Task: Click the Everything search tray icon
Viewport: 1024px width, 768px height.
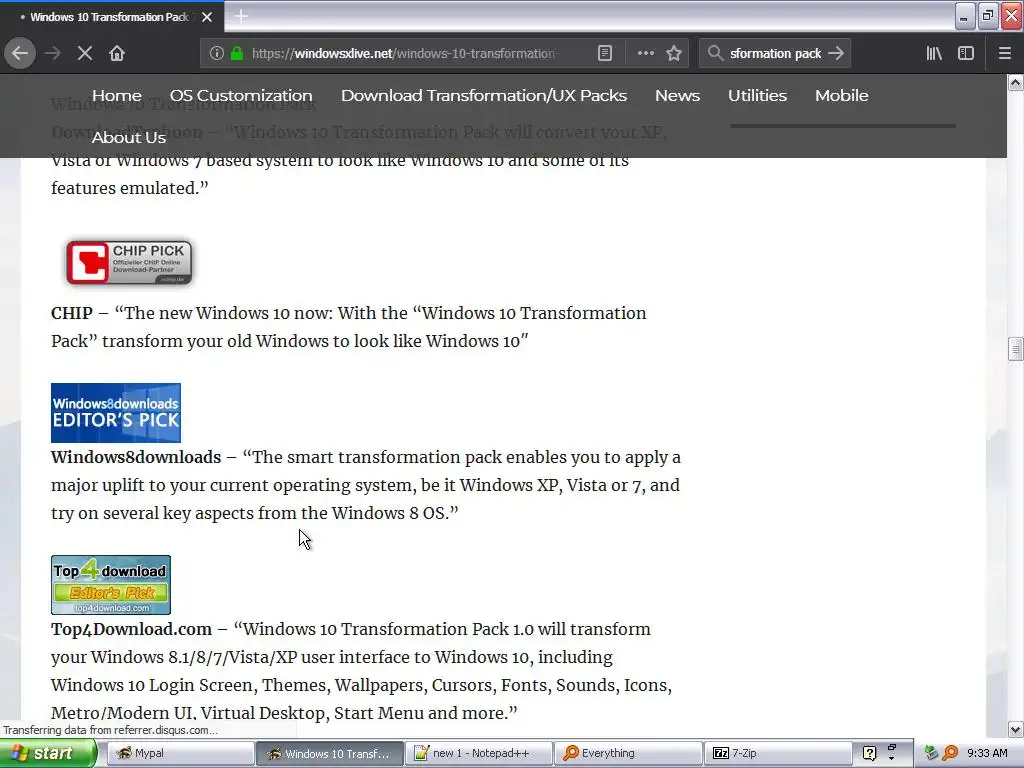Action: (x=950, y=753)
